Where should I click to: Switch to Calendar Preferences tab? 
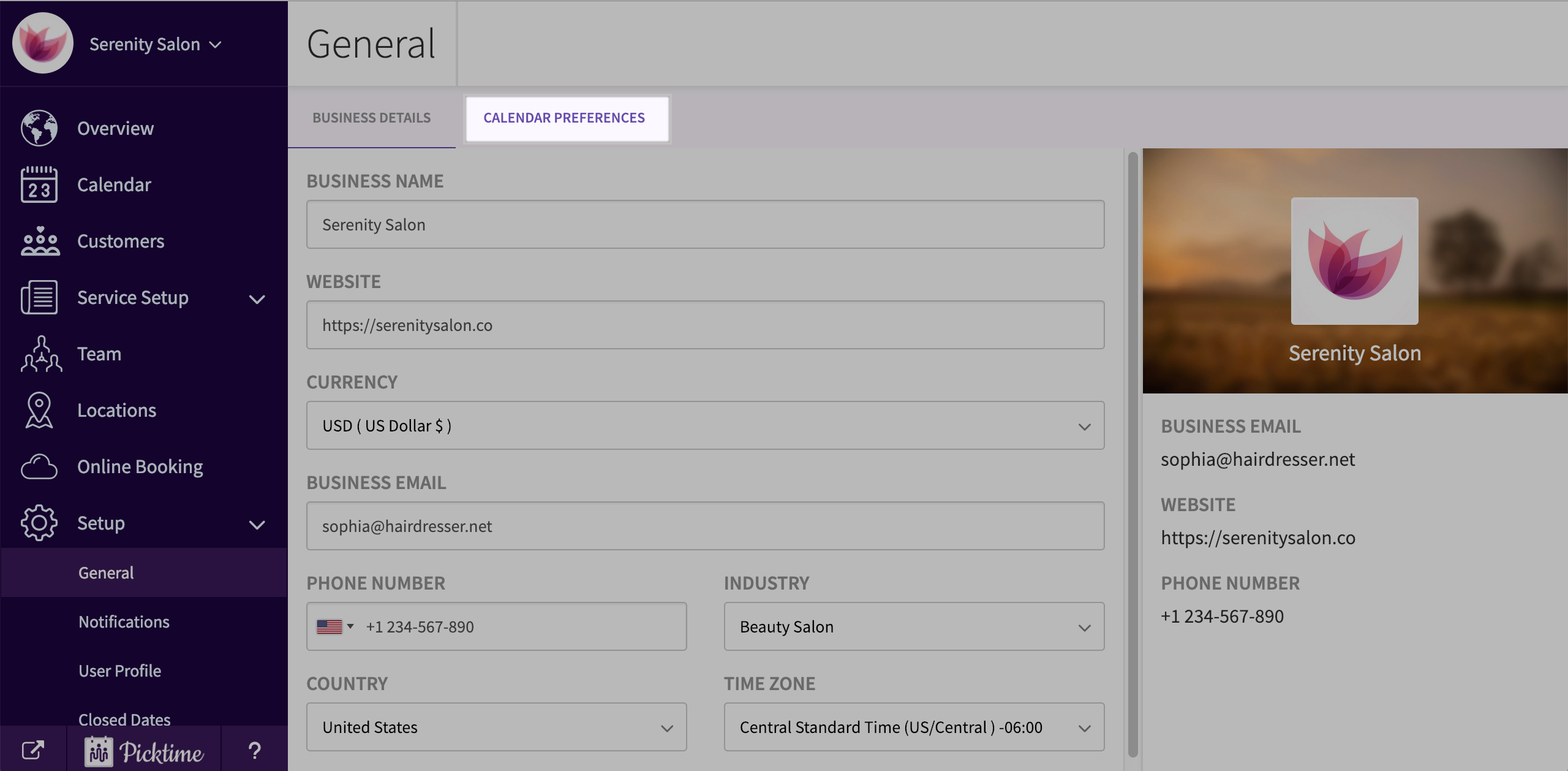(564, 118)
